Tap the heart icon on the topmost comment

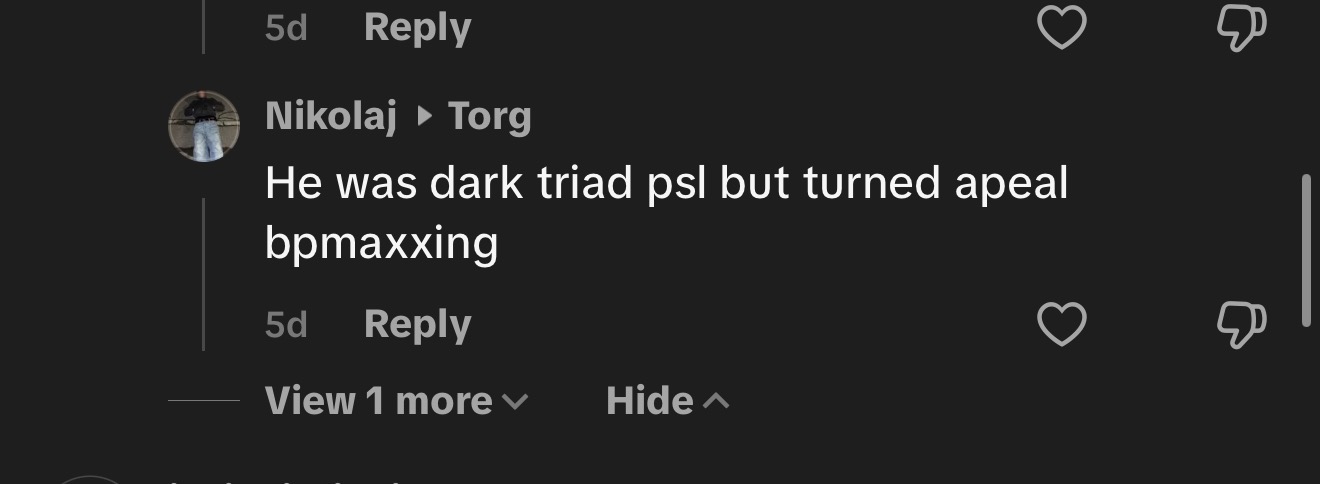tap(1061, 28)
